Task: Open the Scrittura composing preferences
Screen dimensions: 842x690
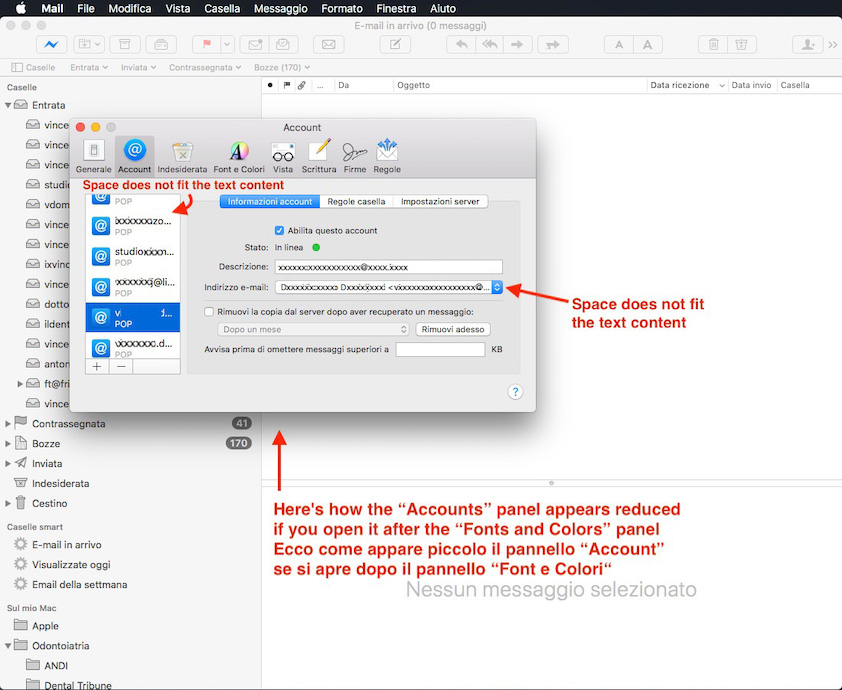Action: (x=319, y=156)
